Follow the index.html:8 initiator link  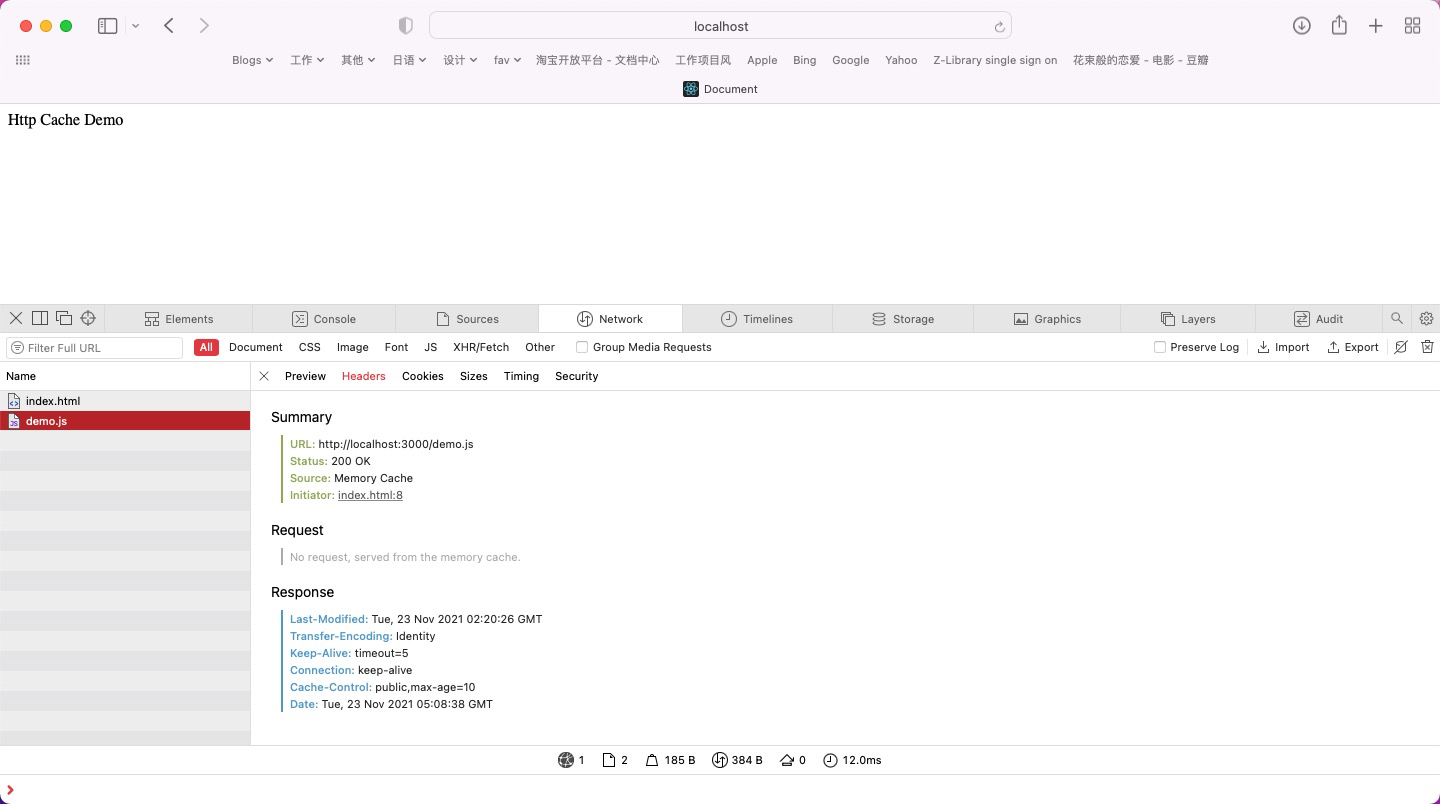(370, 495)
